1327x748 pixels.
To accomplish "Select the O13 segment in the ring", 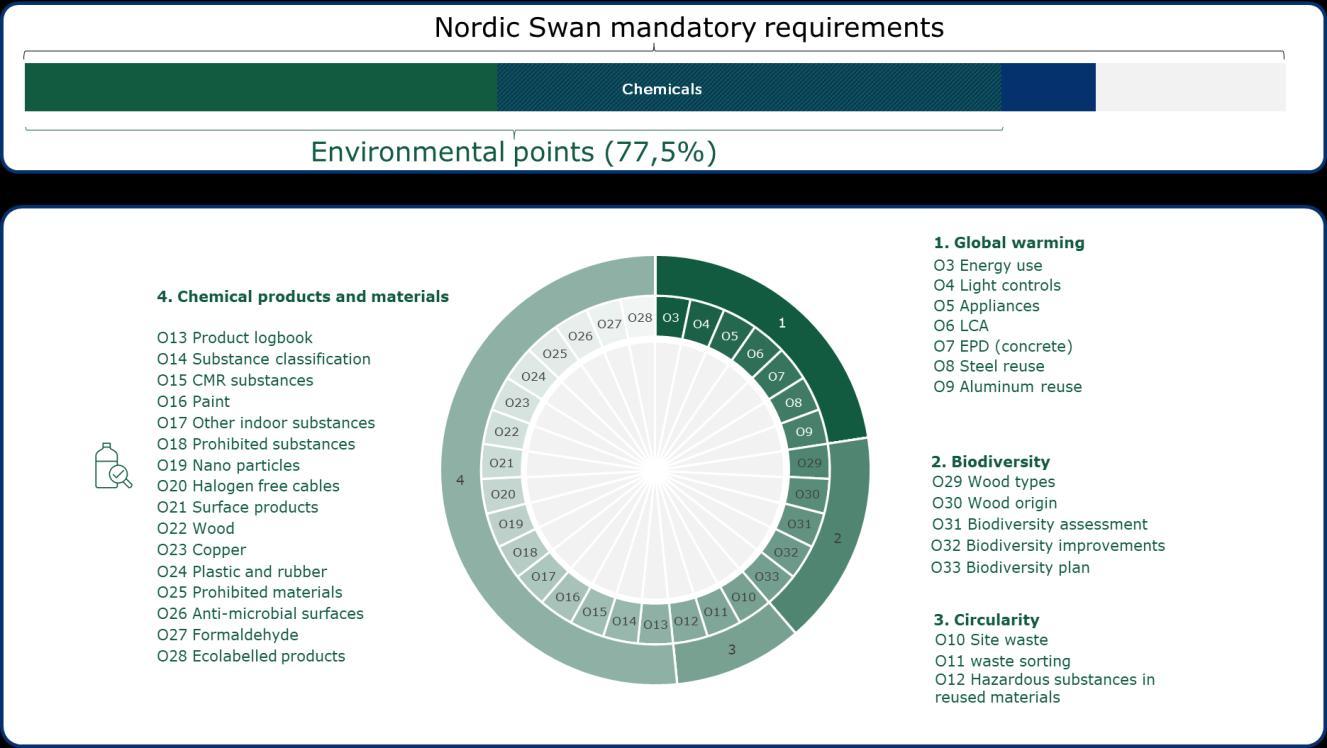I will [x=655, y=624].
